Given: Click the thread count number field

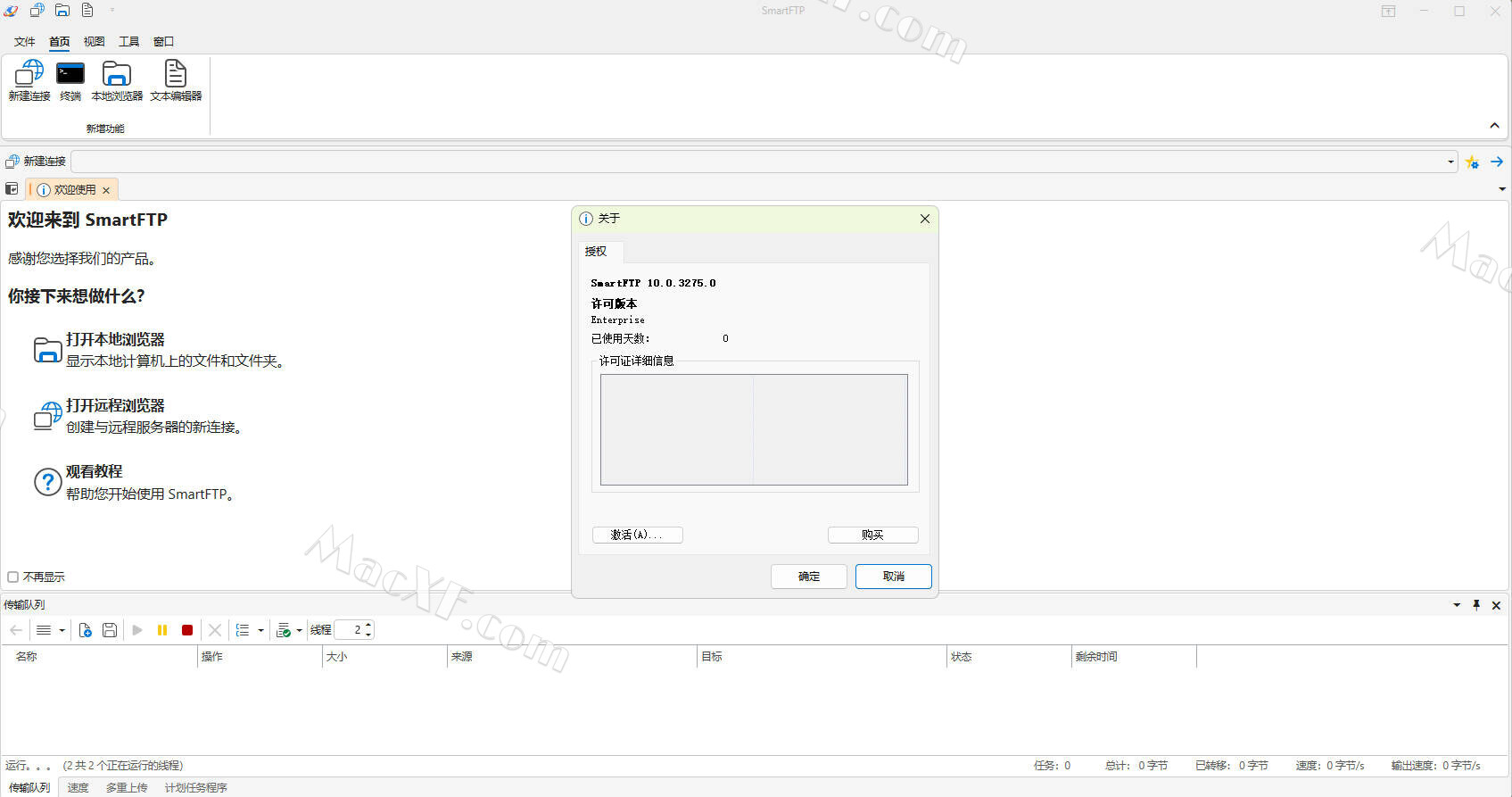Looking at the screenshot, I should 350,630.
